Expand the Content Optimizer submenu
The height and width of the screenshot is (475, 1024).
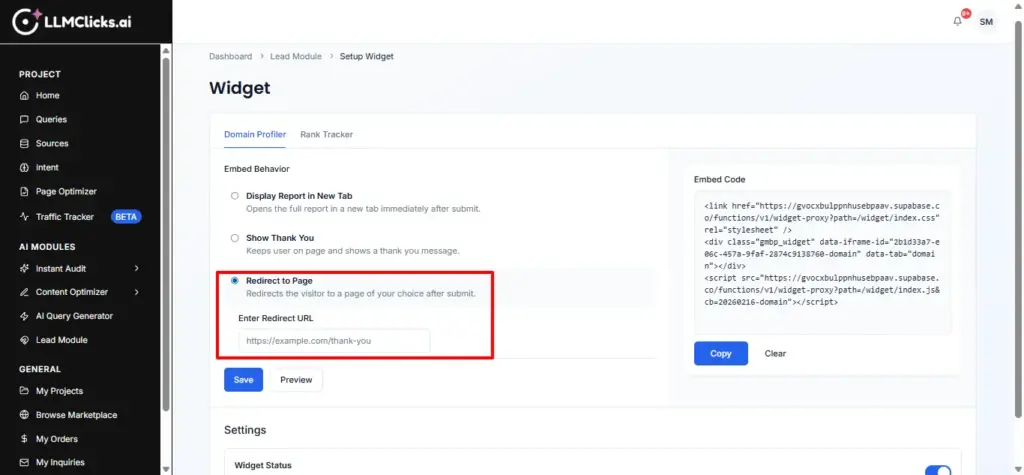[136, 292]
